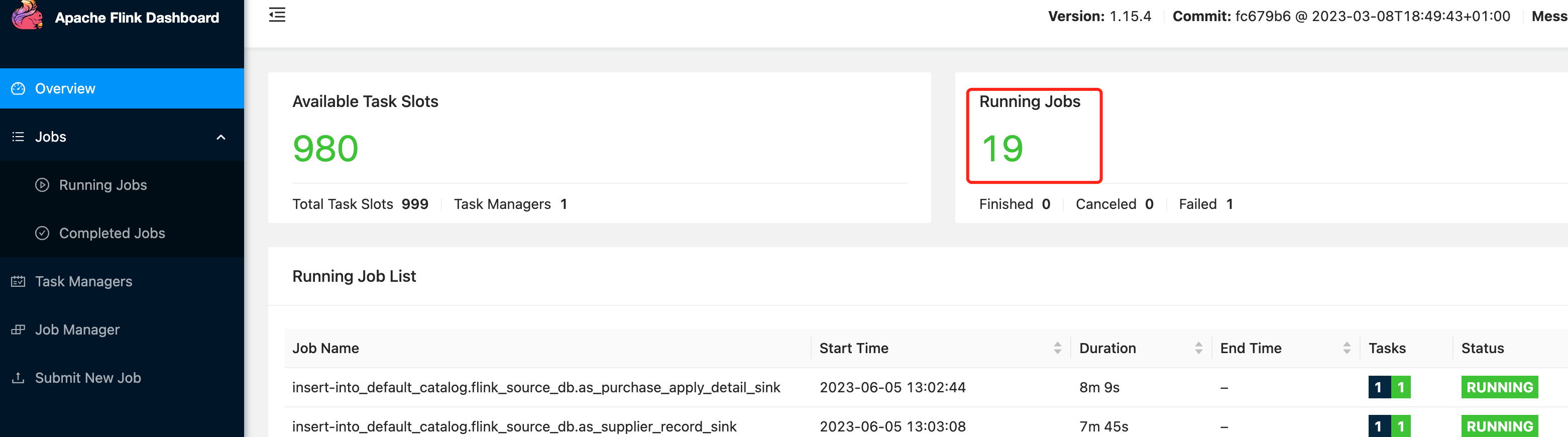Sort jobs by Start Time arrows
Screen dimensions: 1568x437
(1057, 348)
